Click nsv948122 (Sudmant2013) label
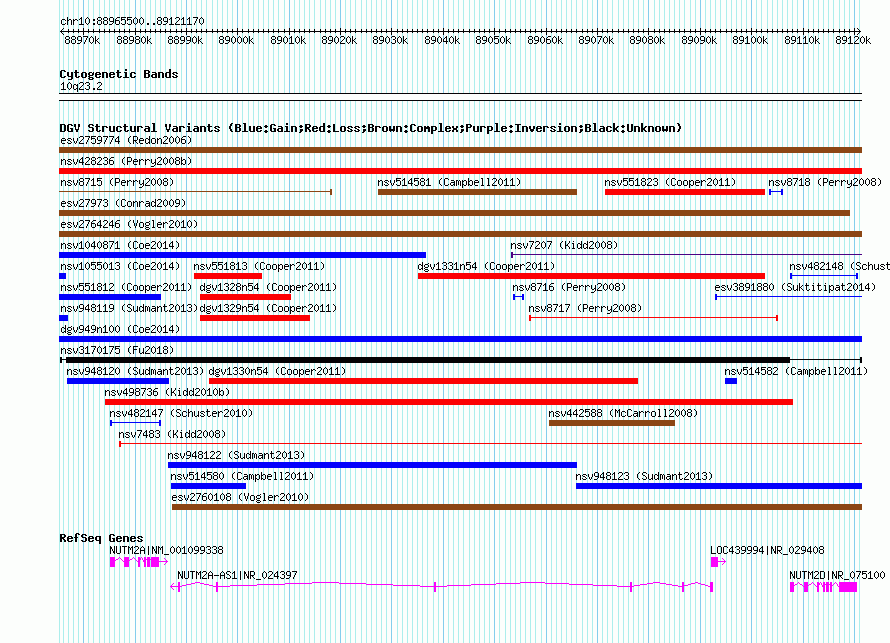Screen dimensions: 890x643 [x=236, y=455]
